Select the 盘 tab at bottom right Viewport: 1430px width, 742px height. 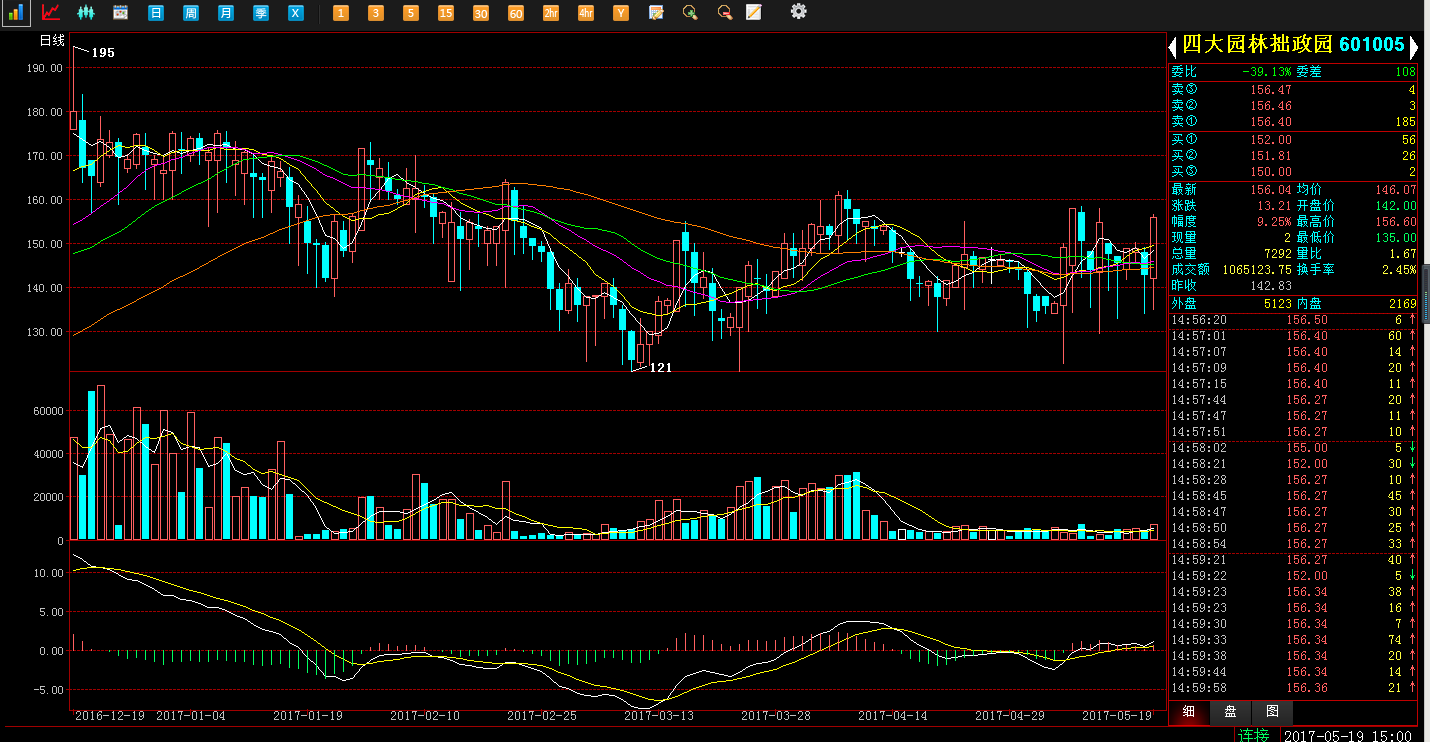1230,712
